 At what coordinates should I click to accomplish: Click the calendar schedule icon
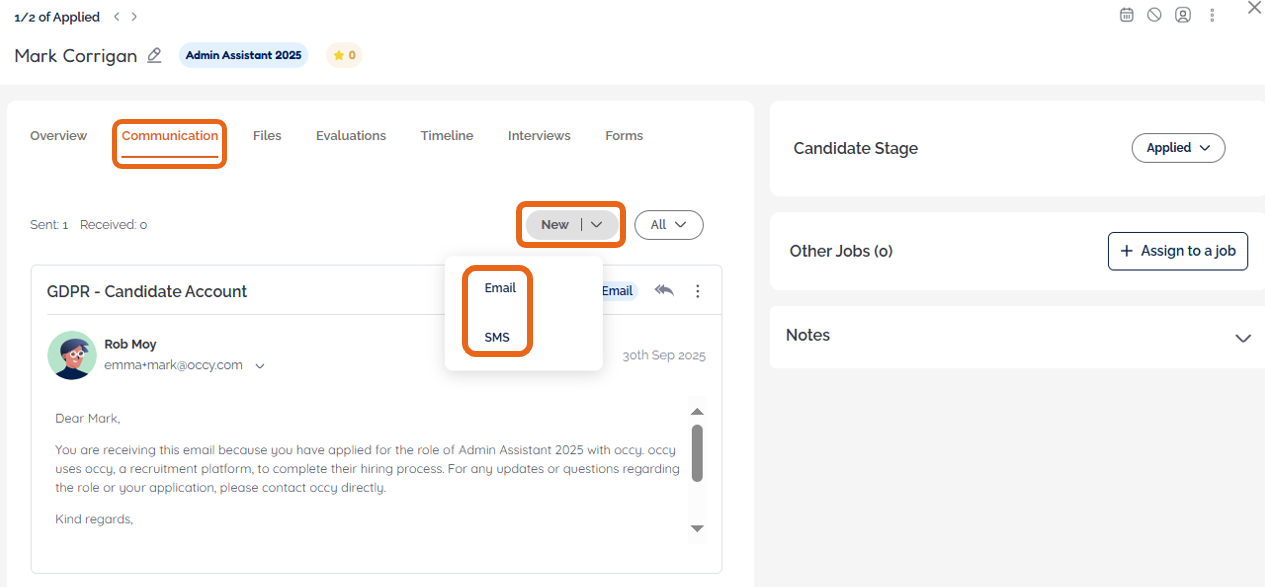coord(1126,15)
